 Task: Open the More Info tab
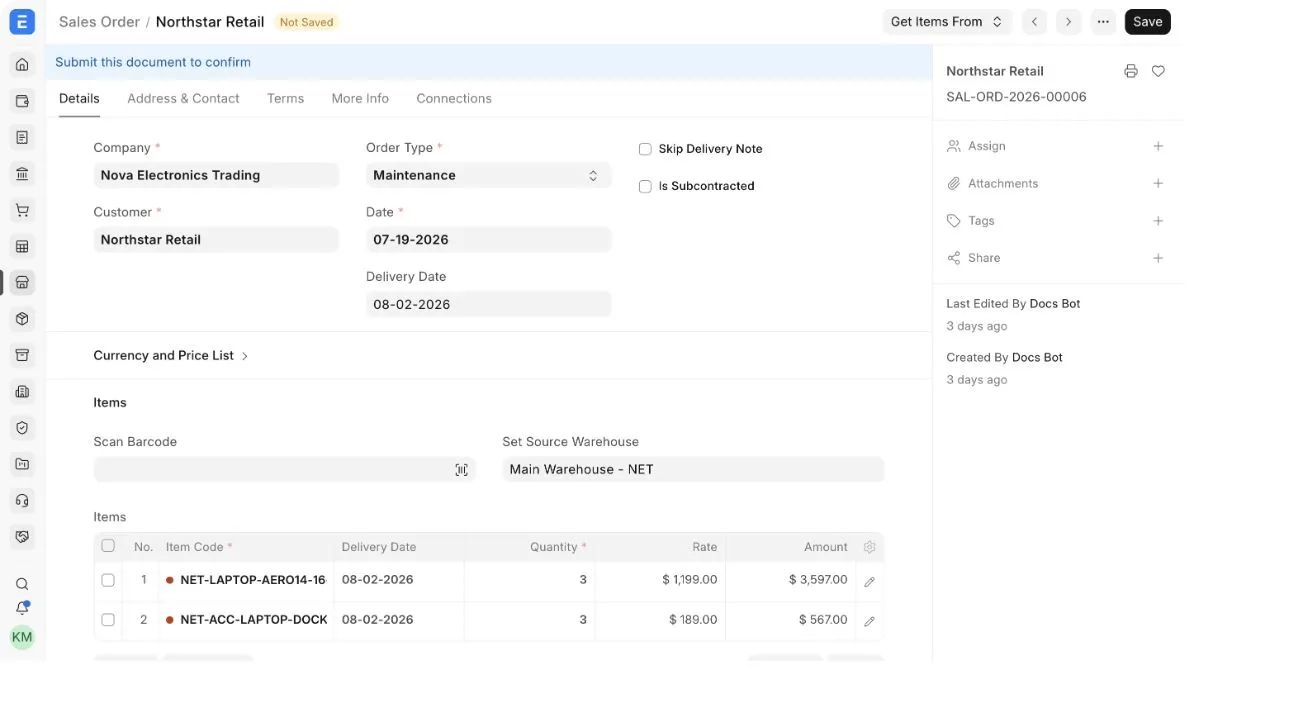[360, 98]
